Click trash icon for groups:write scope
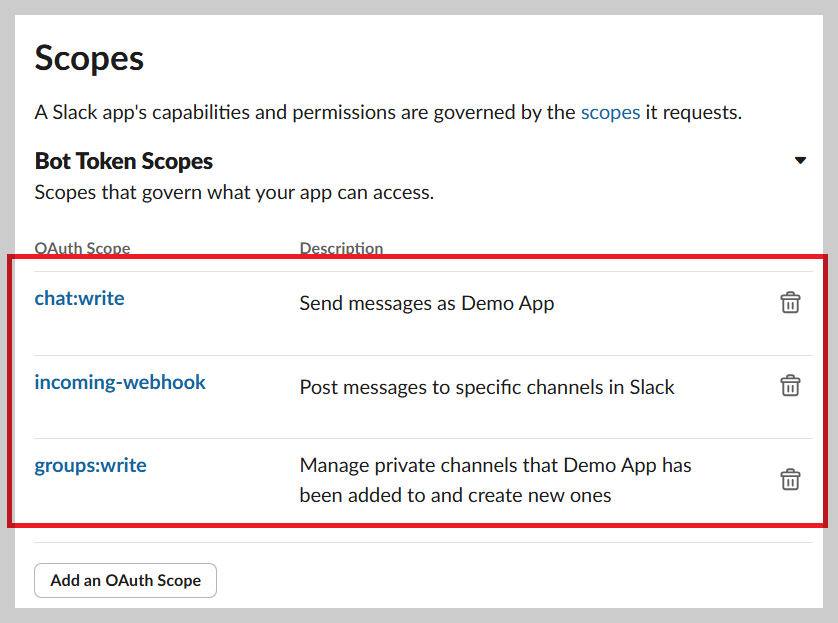The image size is (838, 623). [x=790, y=479]
